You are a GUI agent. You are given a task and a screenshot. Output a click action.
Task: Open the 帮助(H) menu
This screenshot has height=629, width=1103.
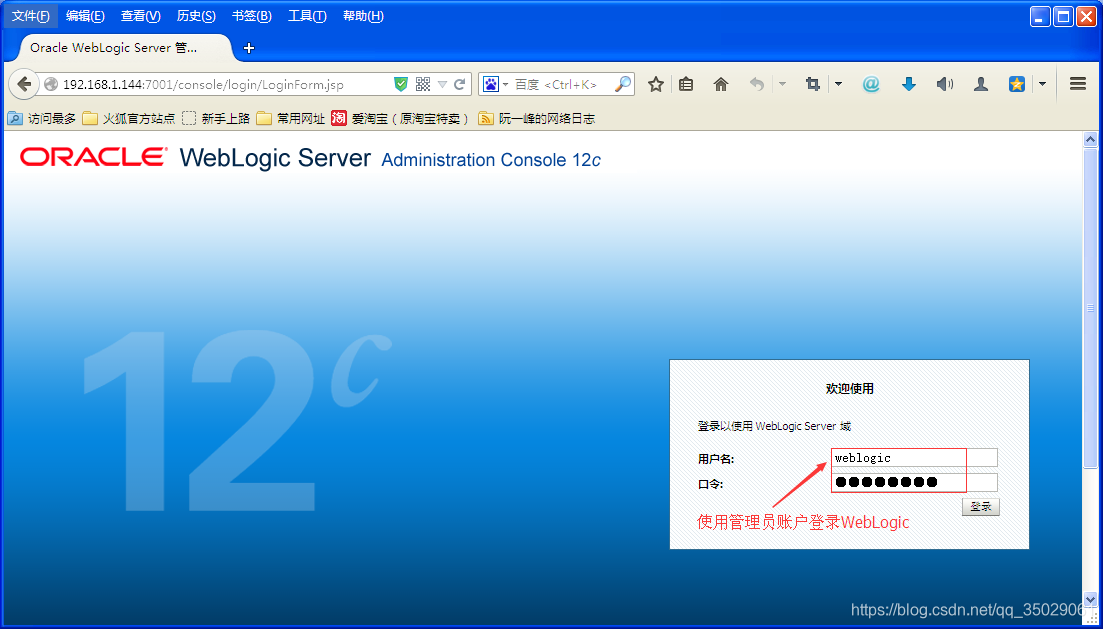coord(363,15)
